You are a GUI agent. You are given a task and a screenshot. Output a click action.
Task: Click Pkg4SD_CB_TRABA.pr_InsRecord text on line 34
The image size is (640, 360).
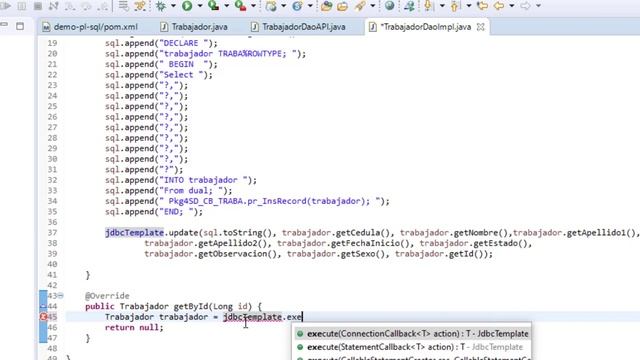(237, 201)
